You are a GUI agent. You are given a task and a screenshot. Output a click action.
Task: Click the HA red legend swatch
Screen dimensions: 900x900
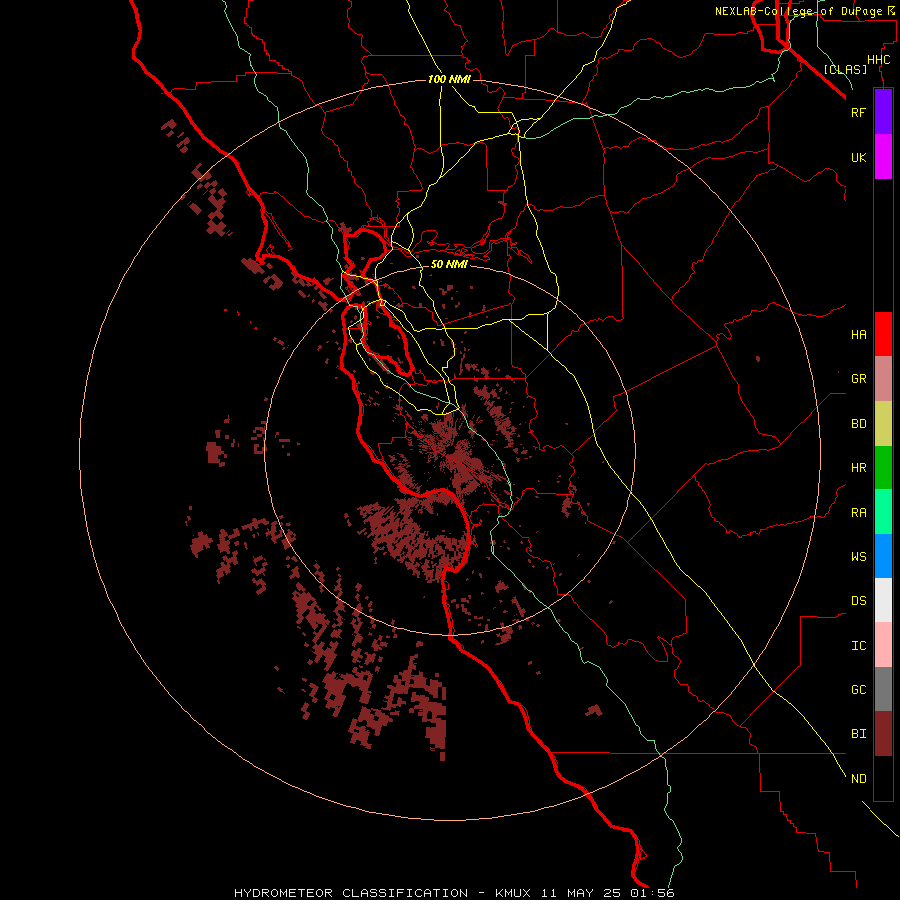pos(883,334)
